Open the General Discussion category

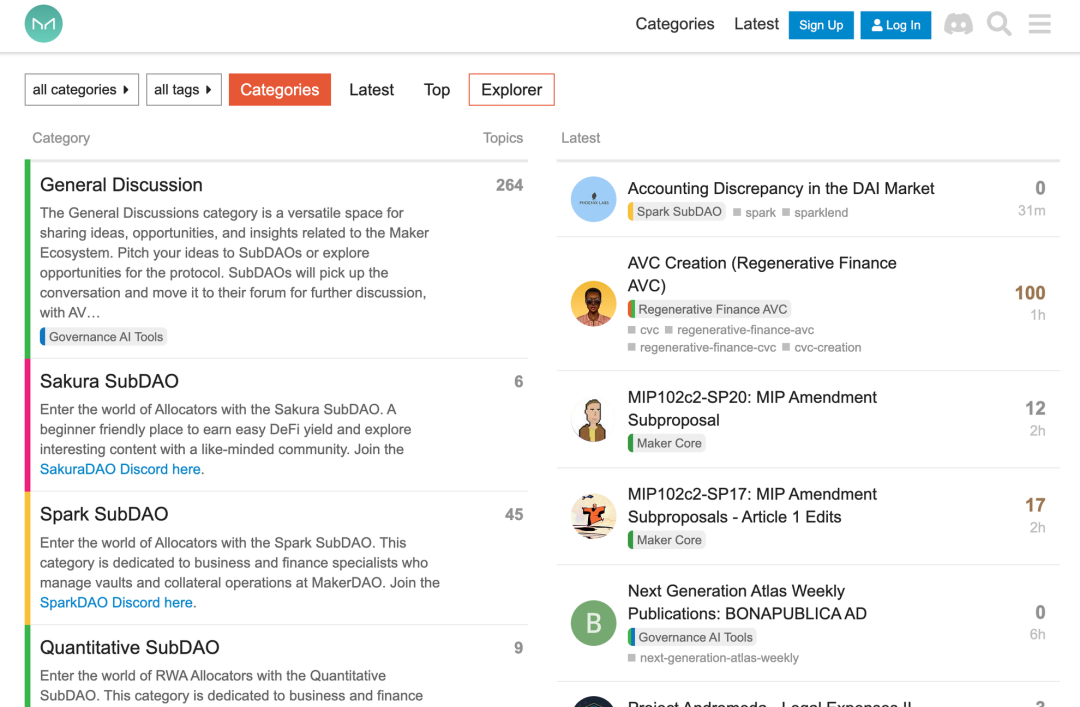pos(121,185)
